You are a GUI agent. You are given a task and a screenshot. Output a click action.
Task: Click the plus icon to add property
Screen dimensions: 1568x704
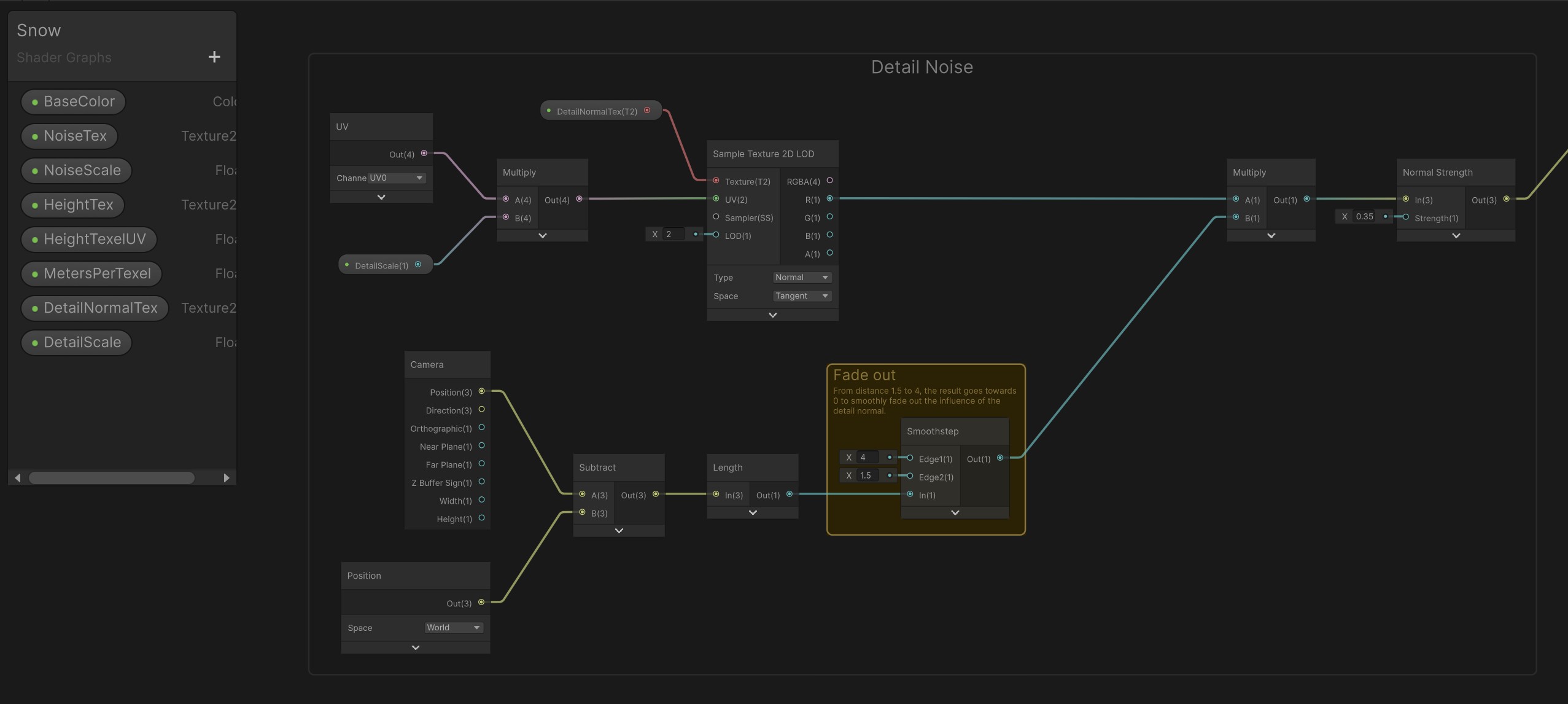click(x=214, y=57)
